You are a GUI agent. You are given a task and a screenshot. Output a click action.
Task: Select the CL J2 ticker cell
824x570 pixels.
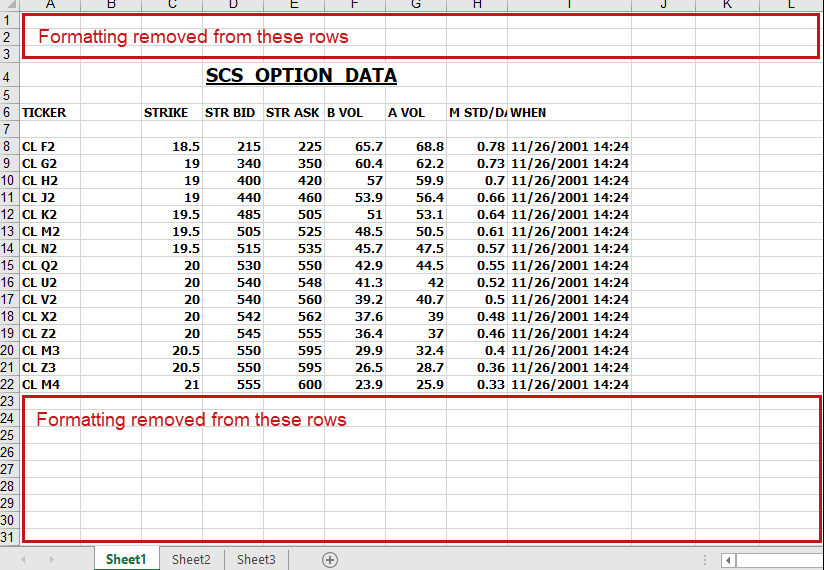tap(50, 198)
